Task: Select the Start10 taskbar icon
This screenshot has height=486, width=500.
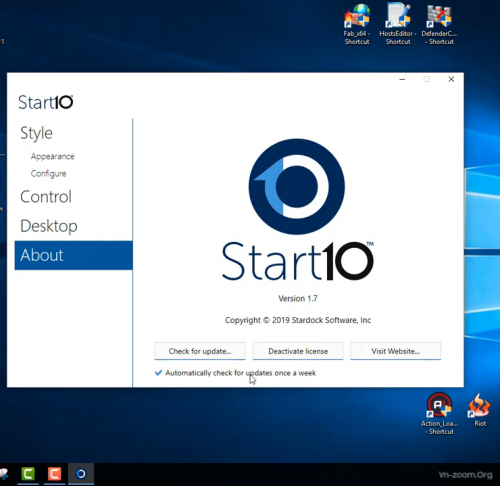Action: click(x=81, y=474)
